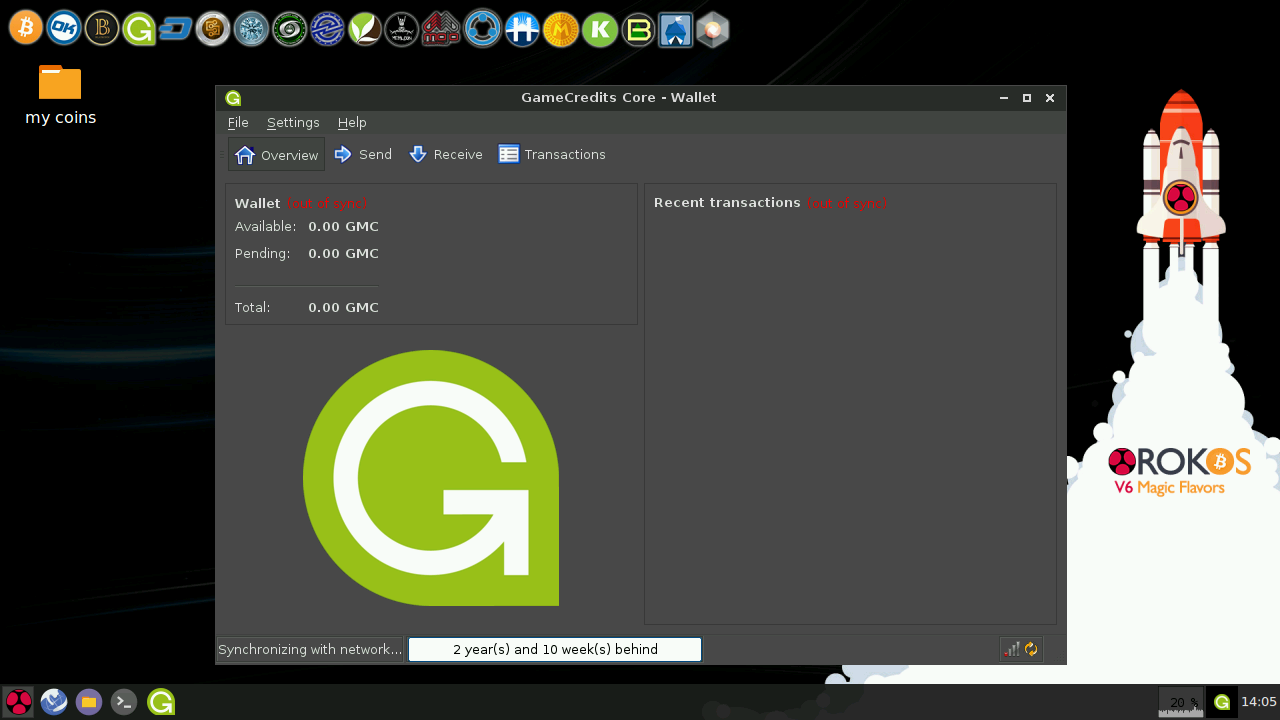Open the Metalcoin wallet launcher
The image size is (1280, 720).
point(402,29)
